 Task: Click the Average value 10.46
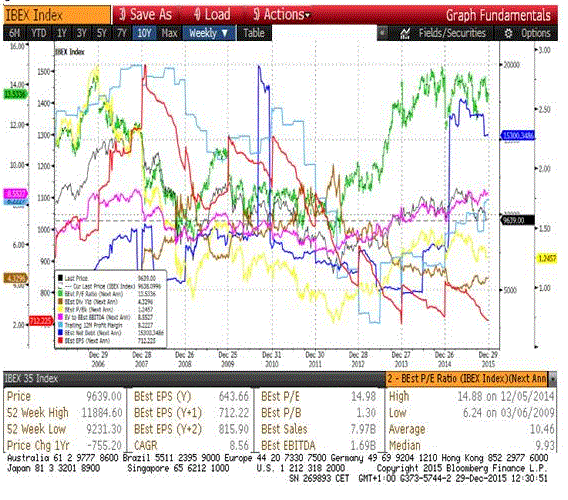[x=542, y=429]
